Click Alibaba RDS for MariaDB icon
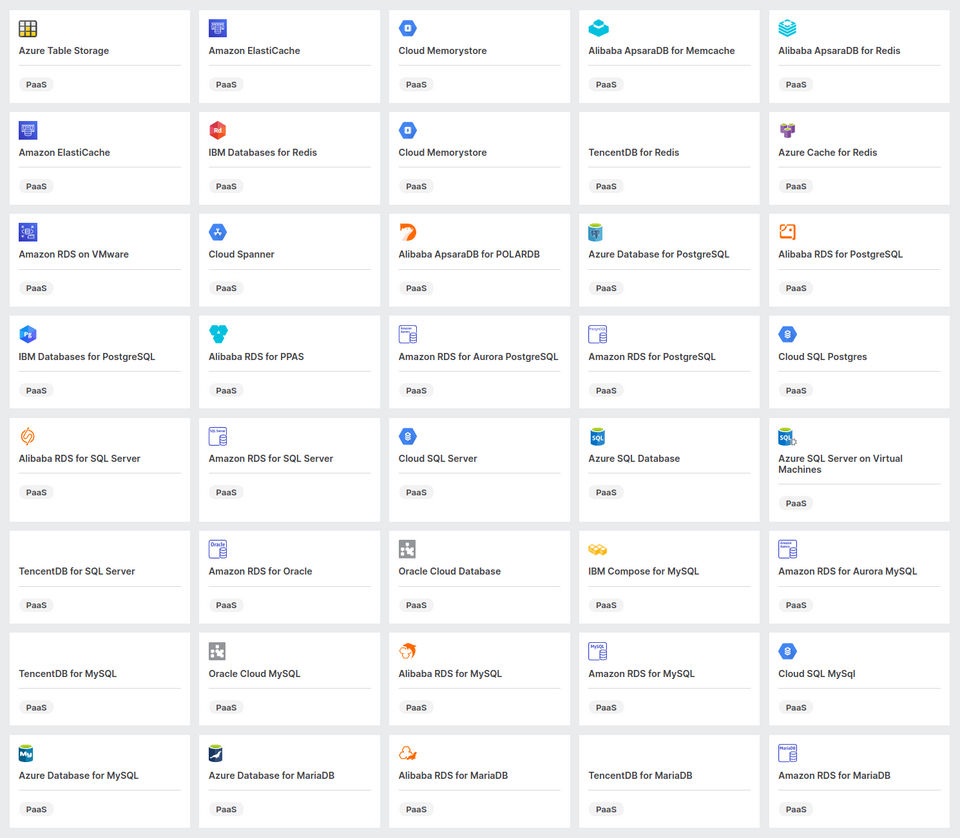Screen dimensions: 960x838 click(x=408, y=753)
